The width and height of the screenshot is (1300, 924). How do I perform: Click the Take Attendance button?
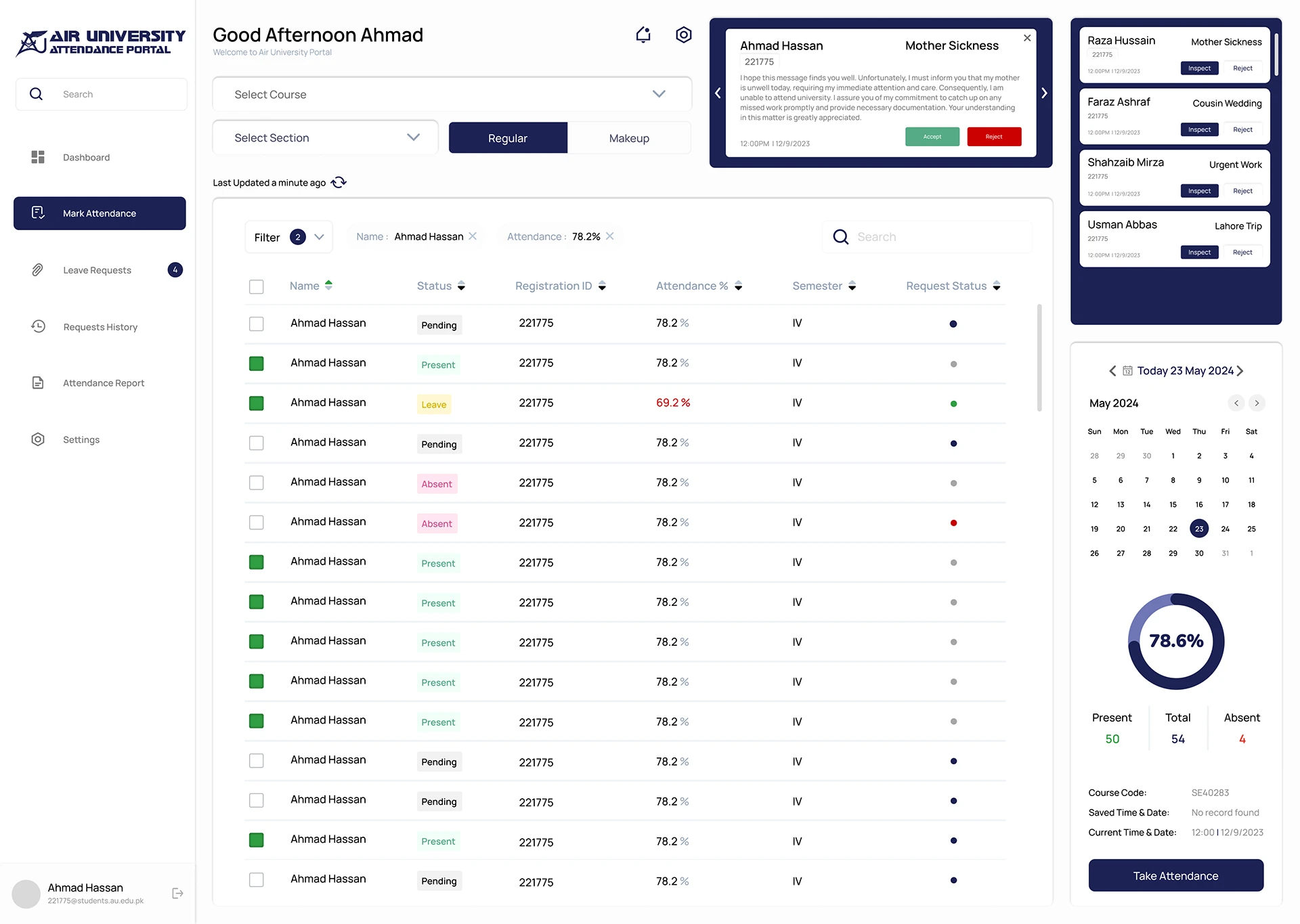(1176, 876)
